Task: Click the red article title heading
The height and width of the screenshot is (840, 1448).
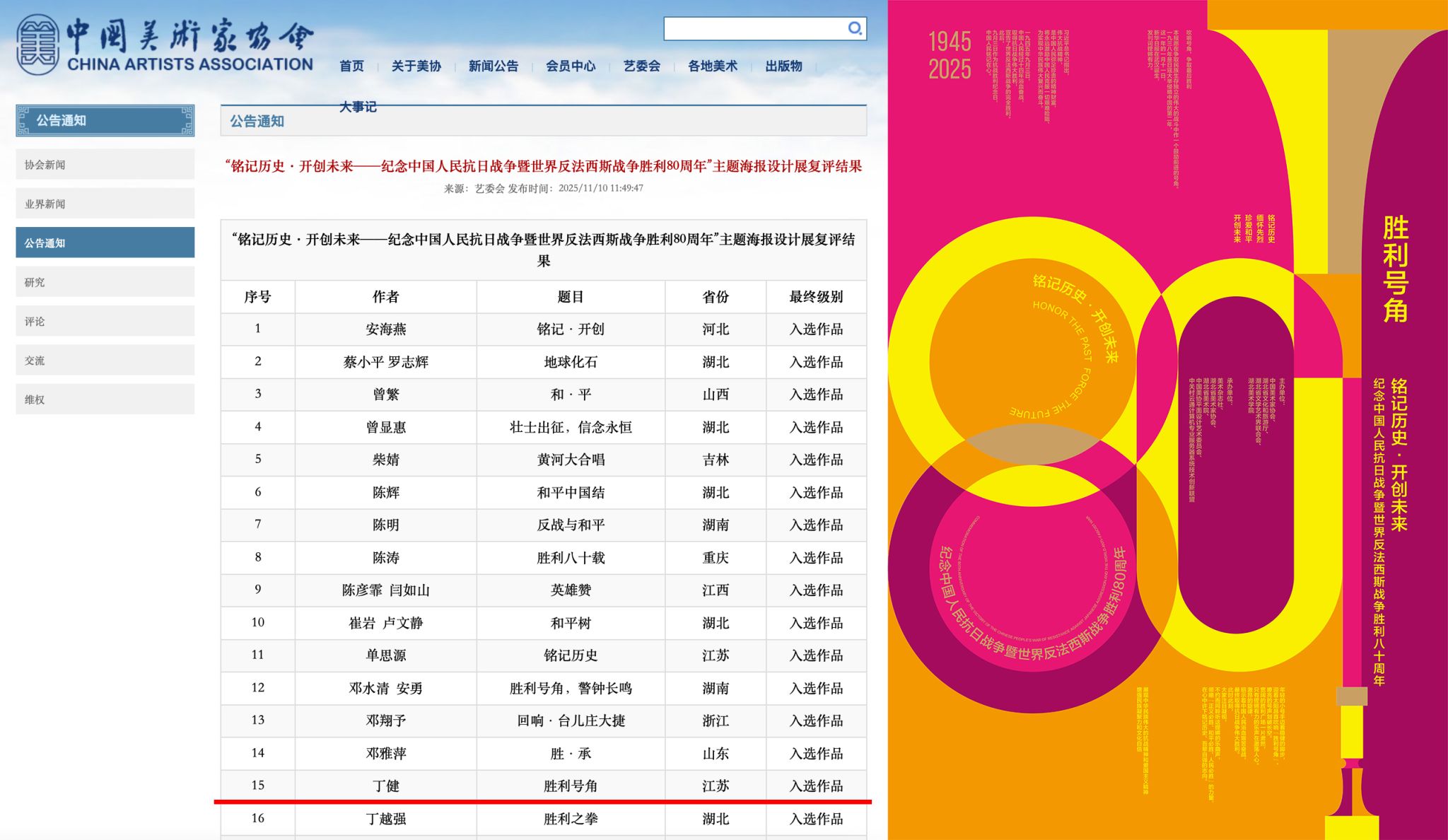Action: pos(543,166)
